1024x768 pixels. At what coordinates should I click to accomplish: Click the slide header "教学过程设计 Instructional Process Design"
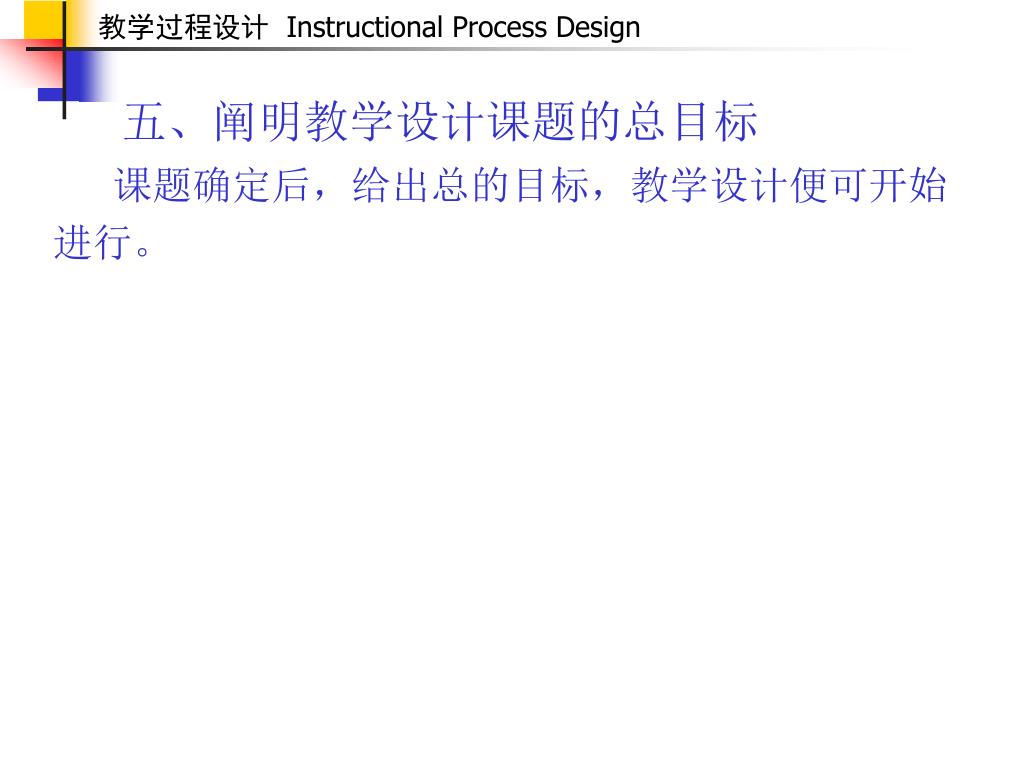369,27
